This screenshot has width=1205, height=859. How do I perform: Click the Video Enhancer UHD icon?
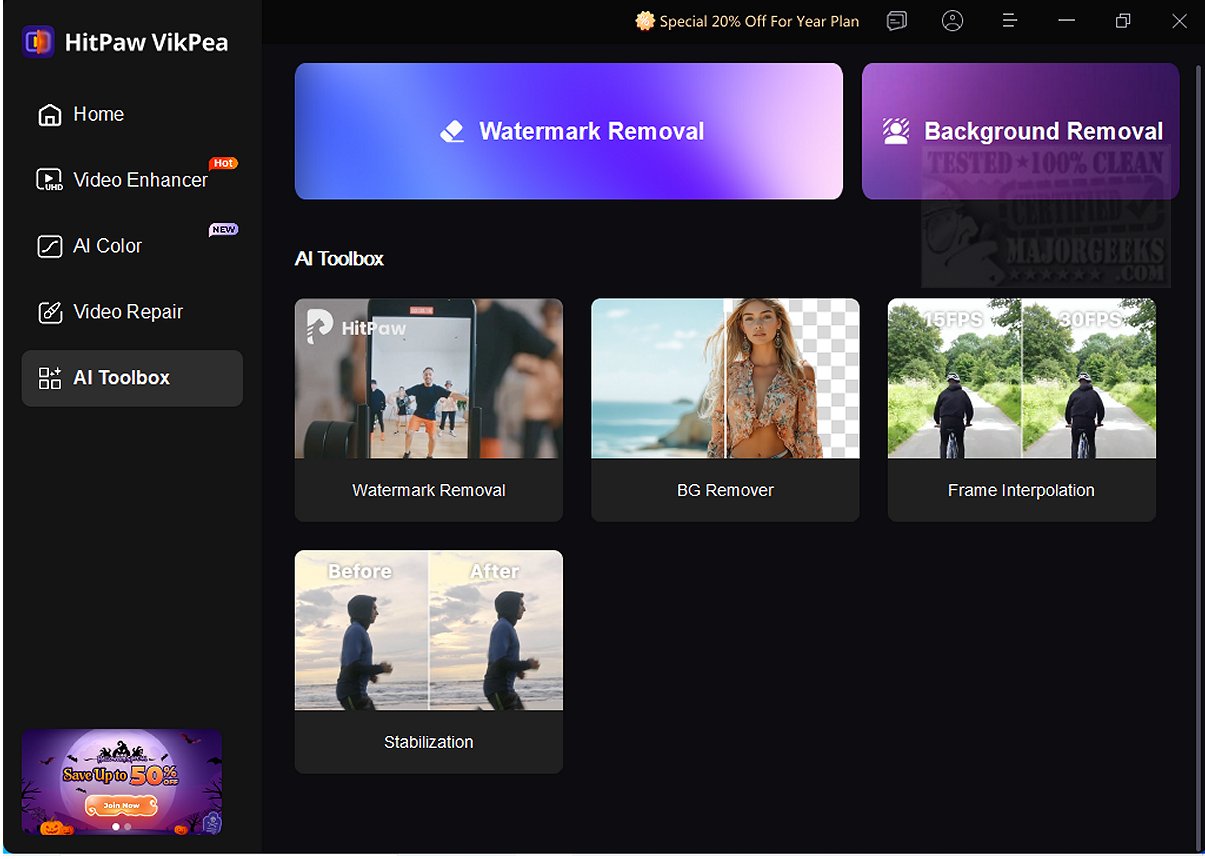pyautogui.click(x=49, y=180)
